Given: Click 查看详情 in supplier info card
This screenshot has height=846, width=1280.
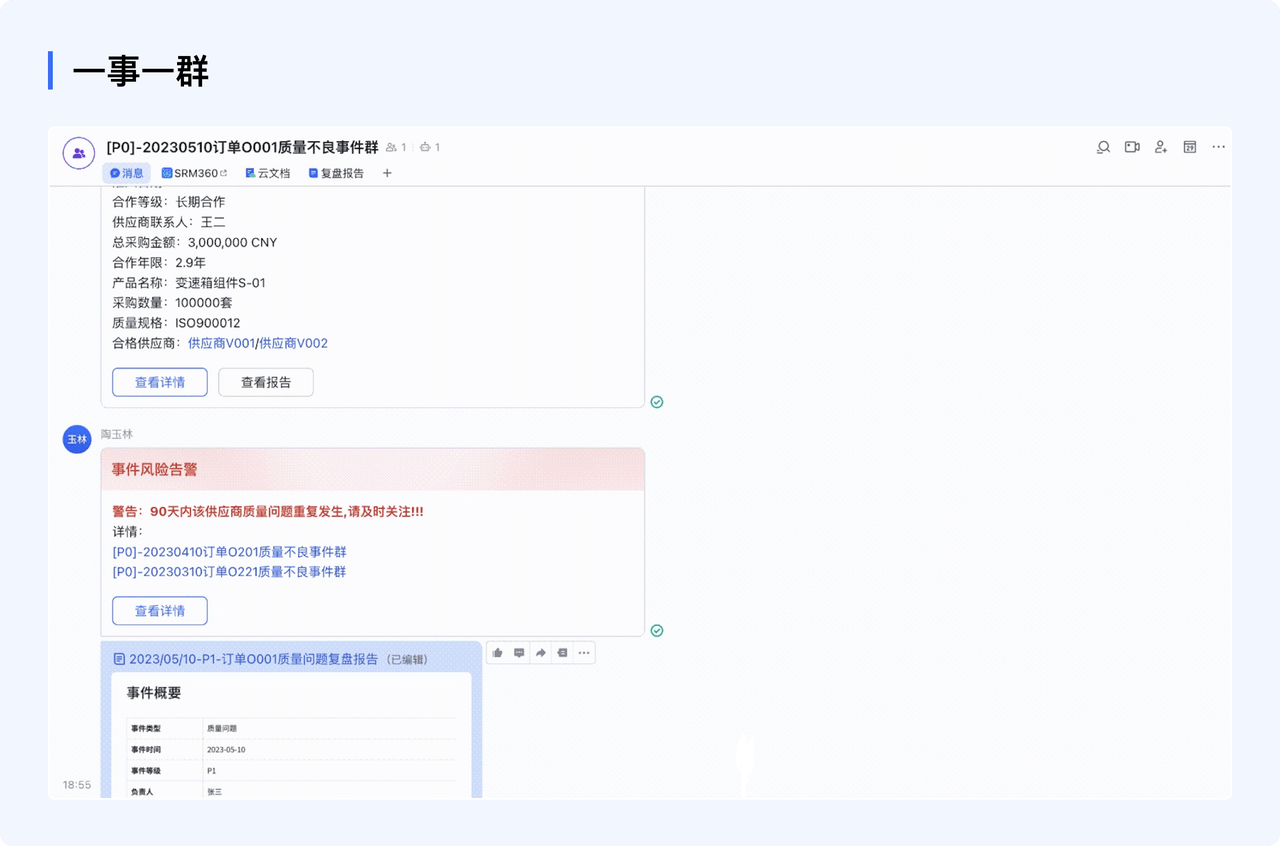Looking at the screenshot, I should (x=160, y=382).
